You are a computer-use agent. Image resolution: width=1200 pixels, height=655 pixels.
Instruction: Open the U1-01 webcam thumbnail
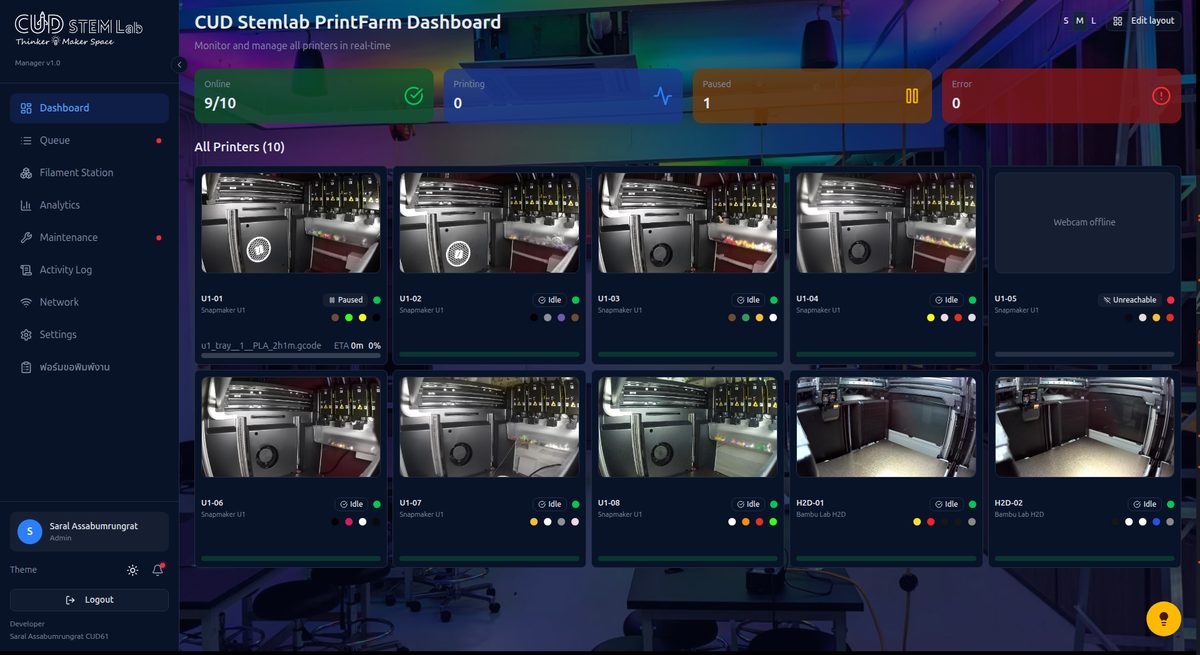(x=291, y=223)
